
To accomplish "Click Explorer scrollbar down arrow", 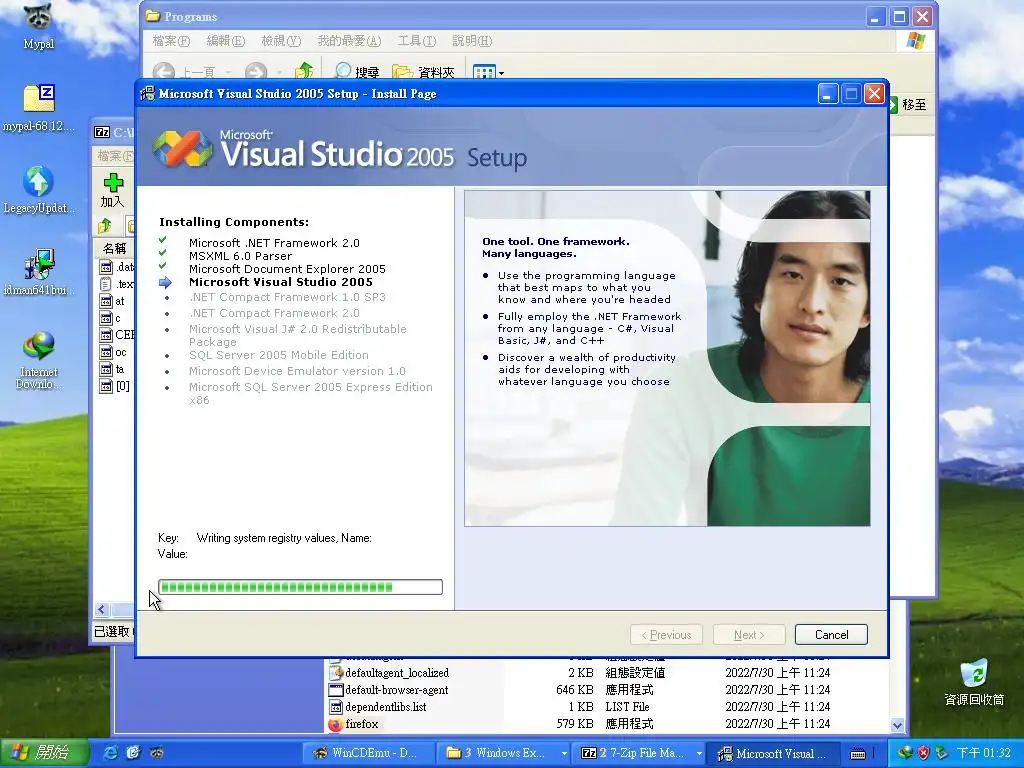I will [x=897, y=725].
